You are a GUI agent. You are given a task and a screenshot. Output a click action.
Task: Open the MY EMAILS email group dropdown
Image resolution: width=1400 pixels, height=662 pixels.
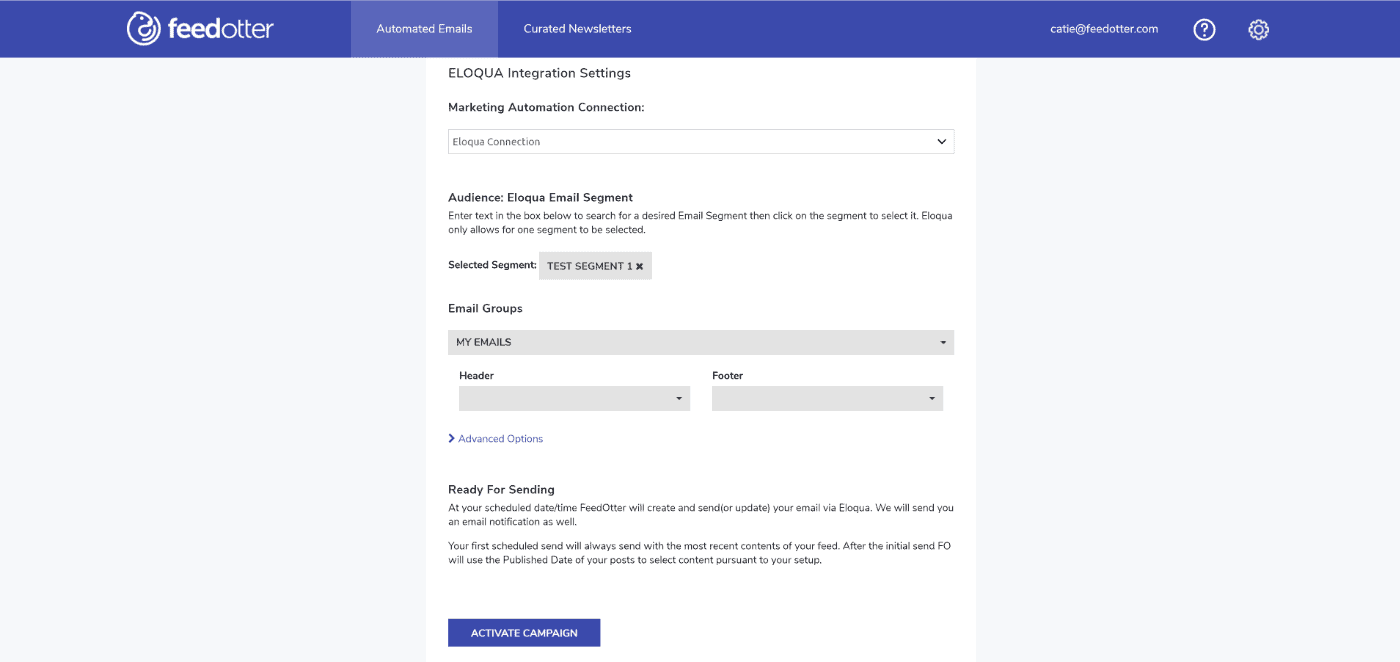pyautogui.click(x=701, y=342)
